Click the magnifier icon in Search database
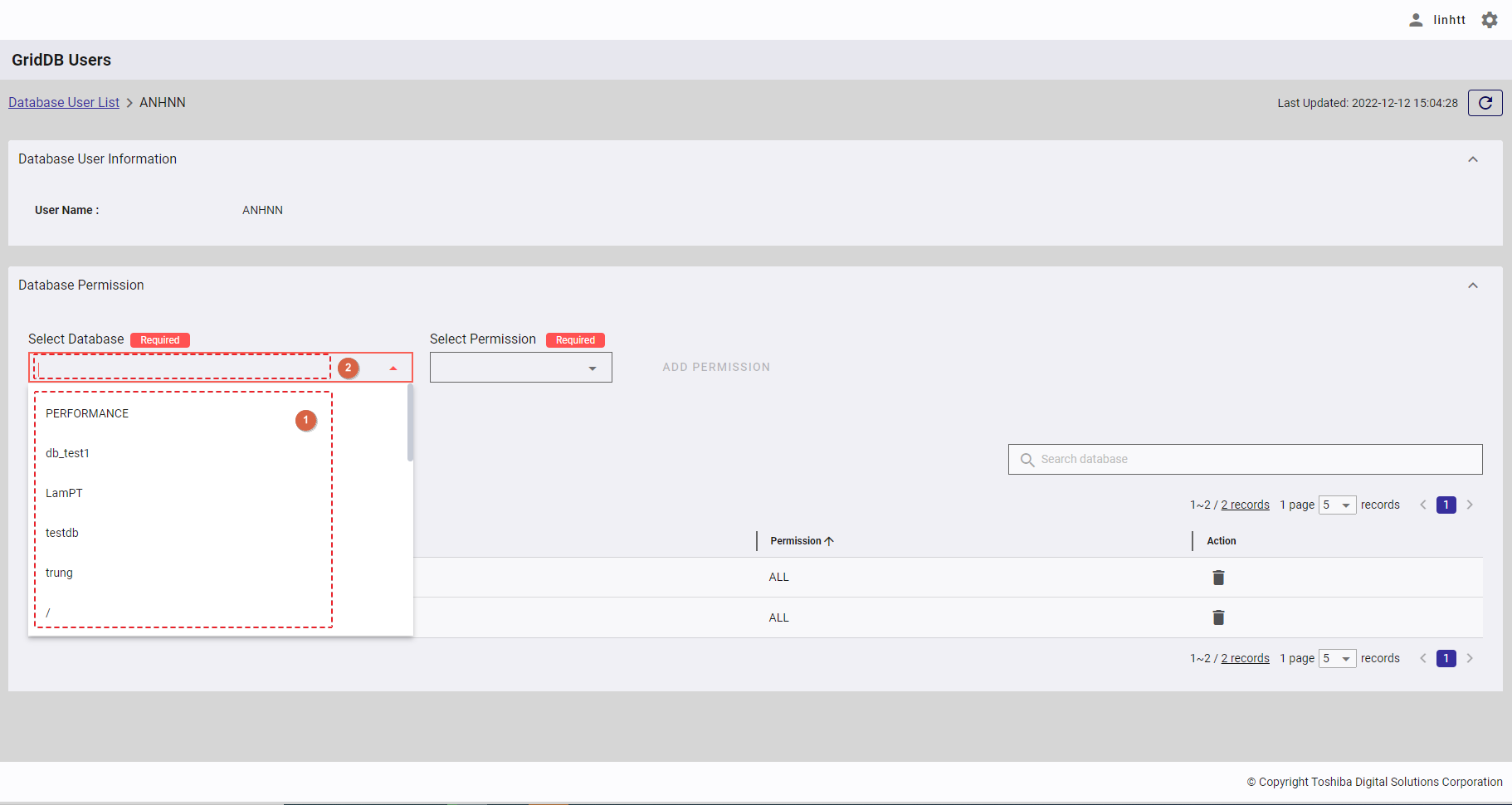Viewport: 1512px width, 805px height. 1027,460
